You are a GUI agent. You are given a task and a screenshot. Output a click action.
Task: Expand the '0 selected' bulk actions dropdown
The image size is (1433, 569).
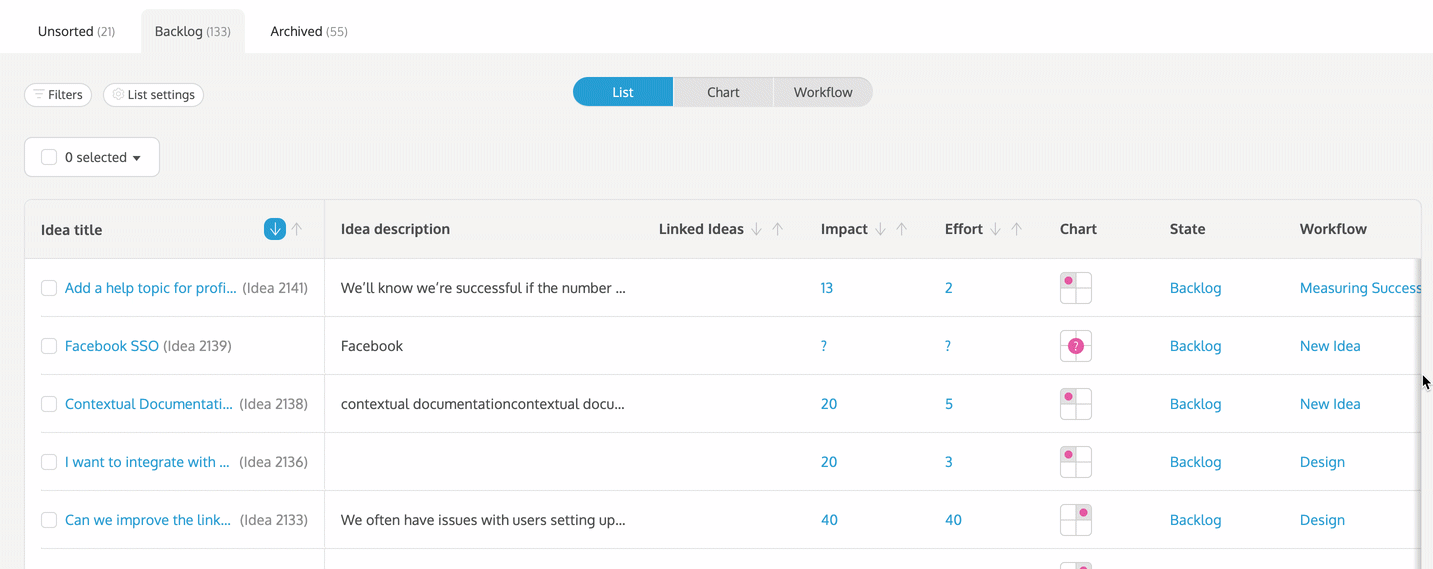pos(136,158)
